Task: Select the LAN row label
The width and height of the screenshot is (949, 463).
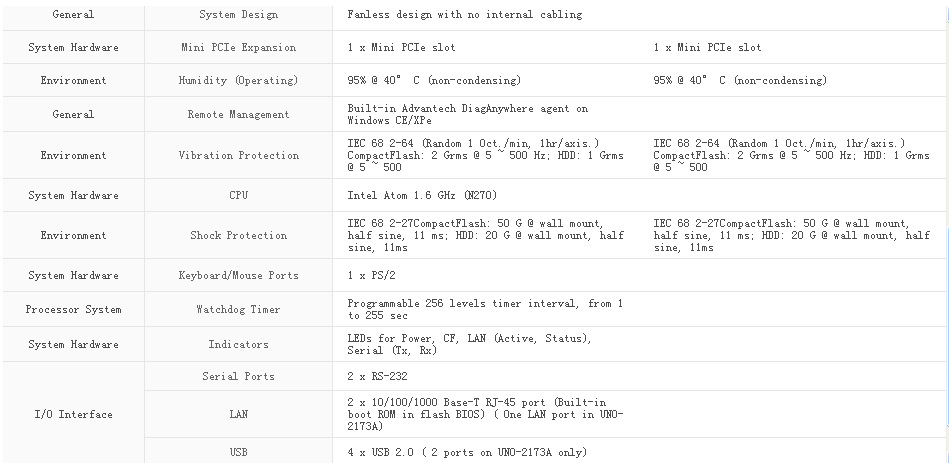Action: pyautogui.click(x=238, y=414)
